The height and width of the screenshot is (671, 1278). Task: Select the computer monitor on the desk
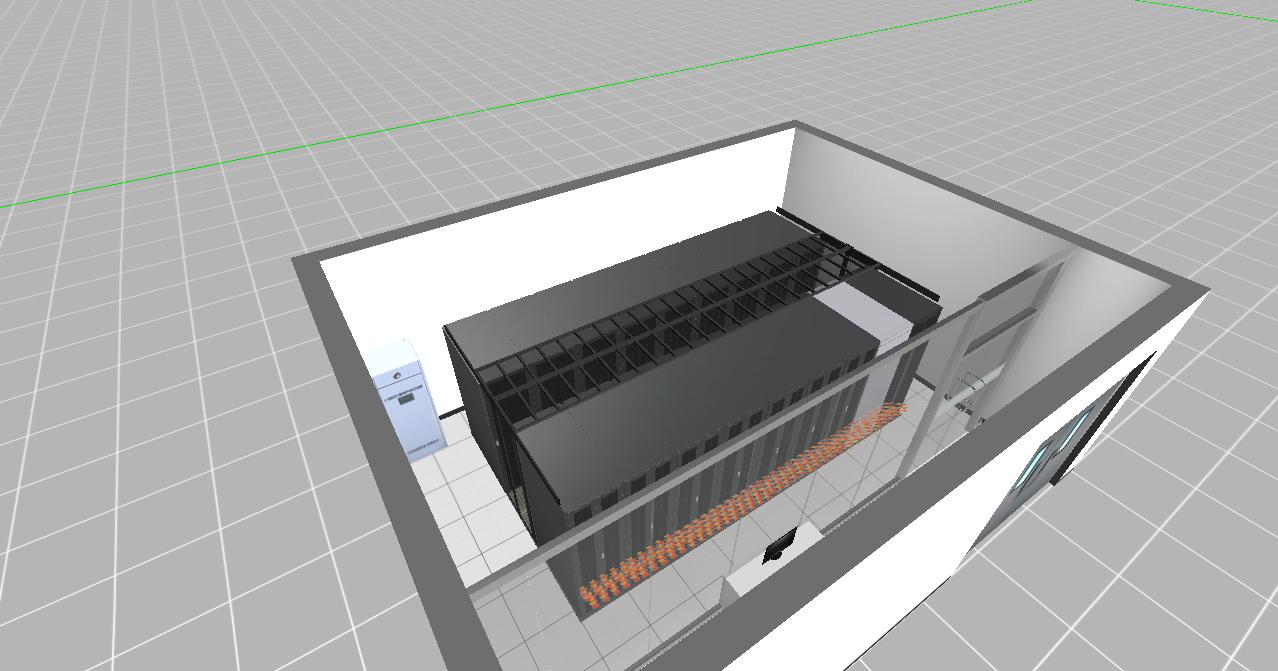tap(777, 547)
